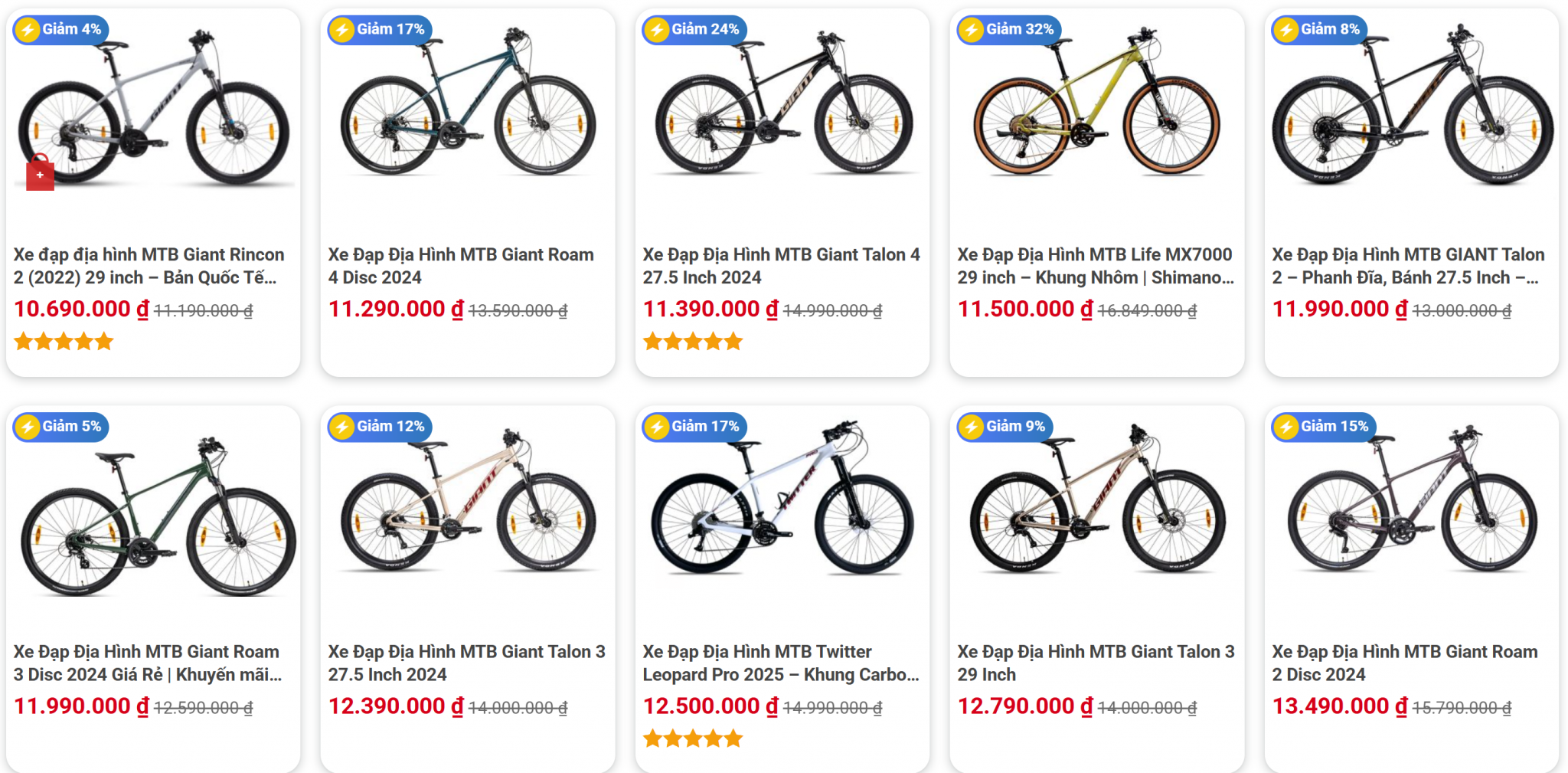Click the red add-to-cart bag icon
1568x773 pixels.
click(40, 174)
